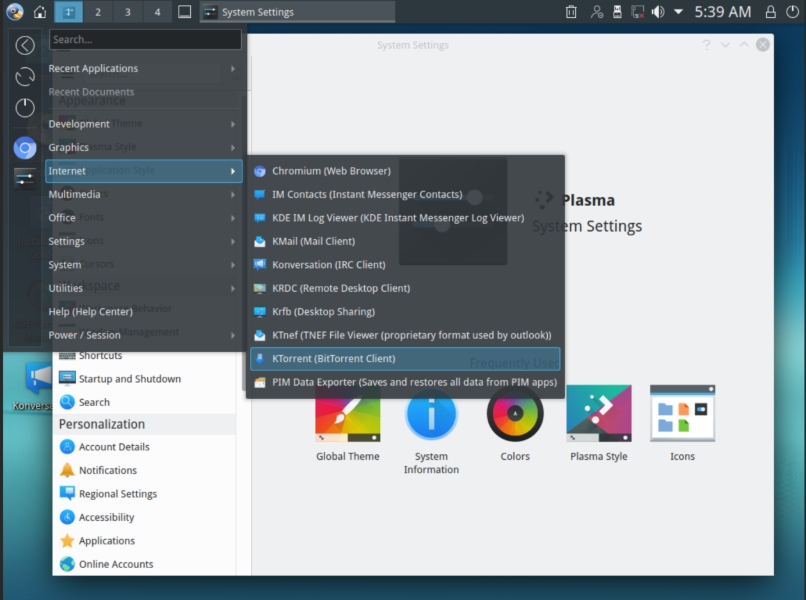Select KMail (Mail Client) entry
Screen dimensions: 806x600
coord(313,241)
